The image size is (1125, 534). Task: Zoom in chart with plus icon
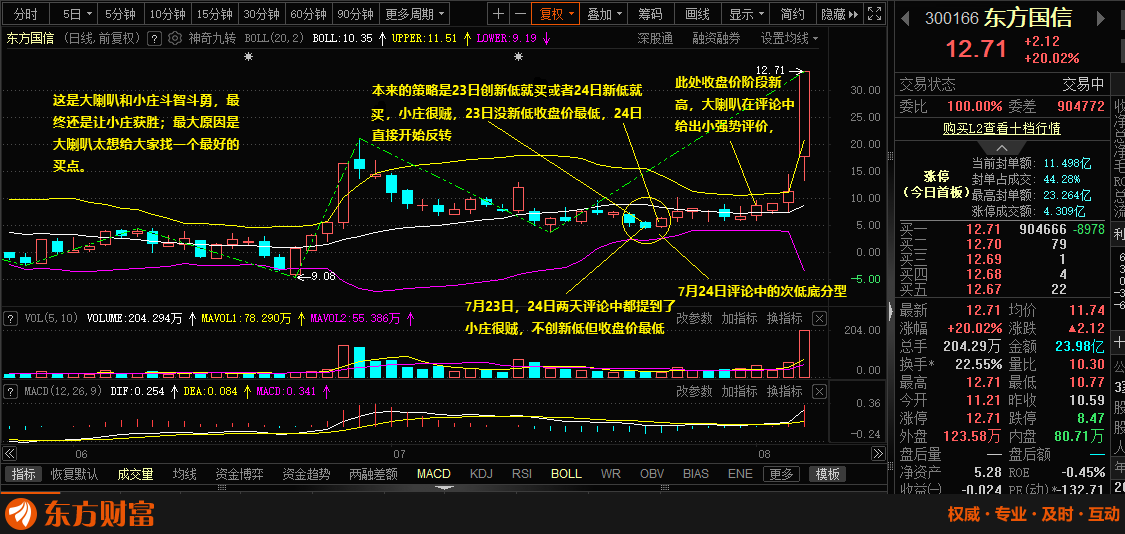coord(499,13)
